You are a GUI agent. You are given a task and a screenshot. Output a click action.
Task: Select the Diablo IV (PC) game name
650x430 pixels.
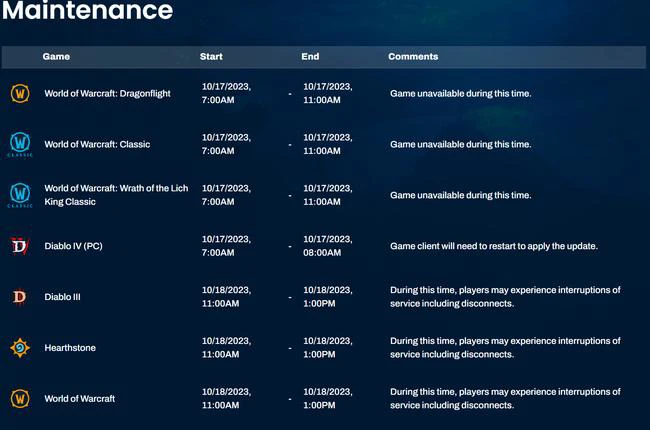(73, 246)
